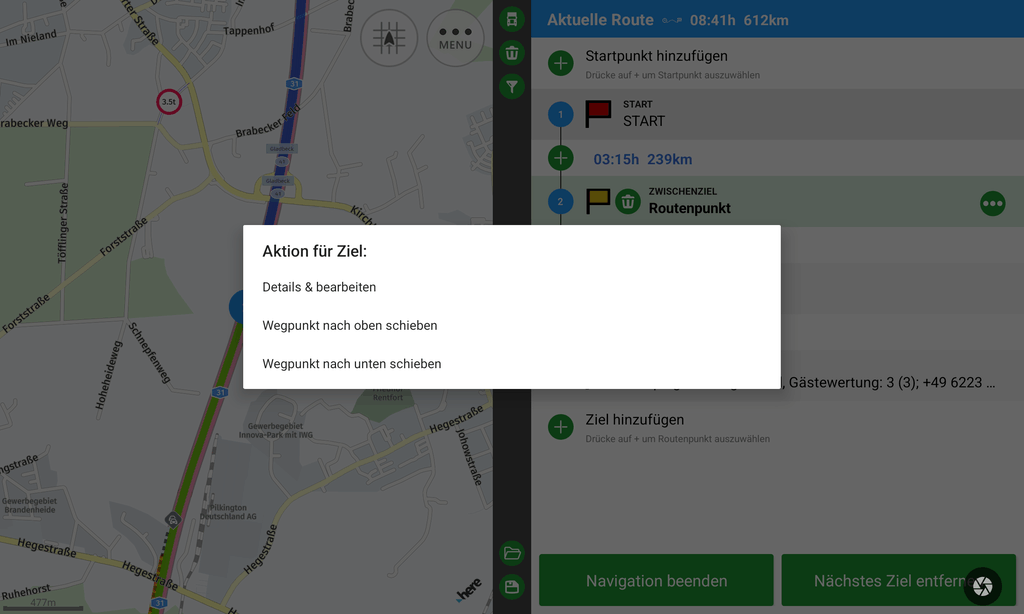Delete Routenpunkt with its trash icon

tap(628, 202)
